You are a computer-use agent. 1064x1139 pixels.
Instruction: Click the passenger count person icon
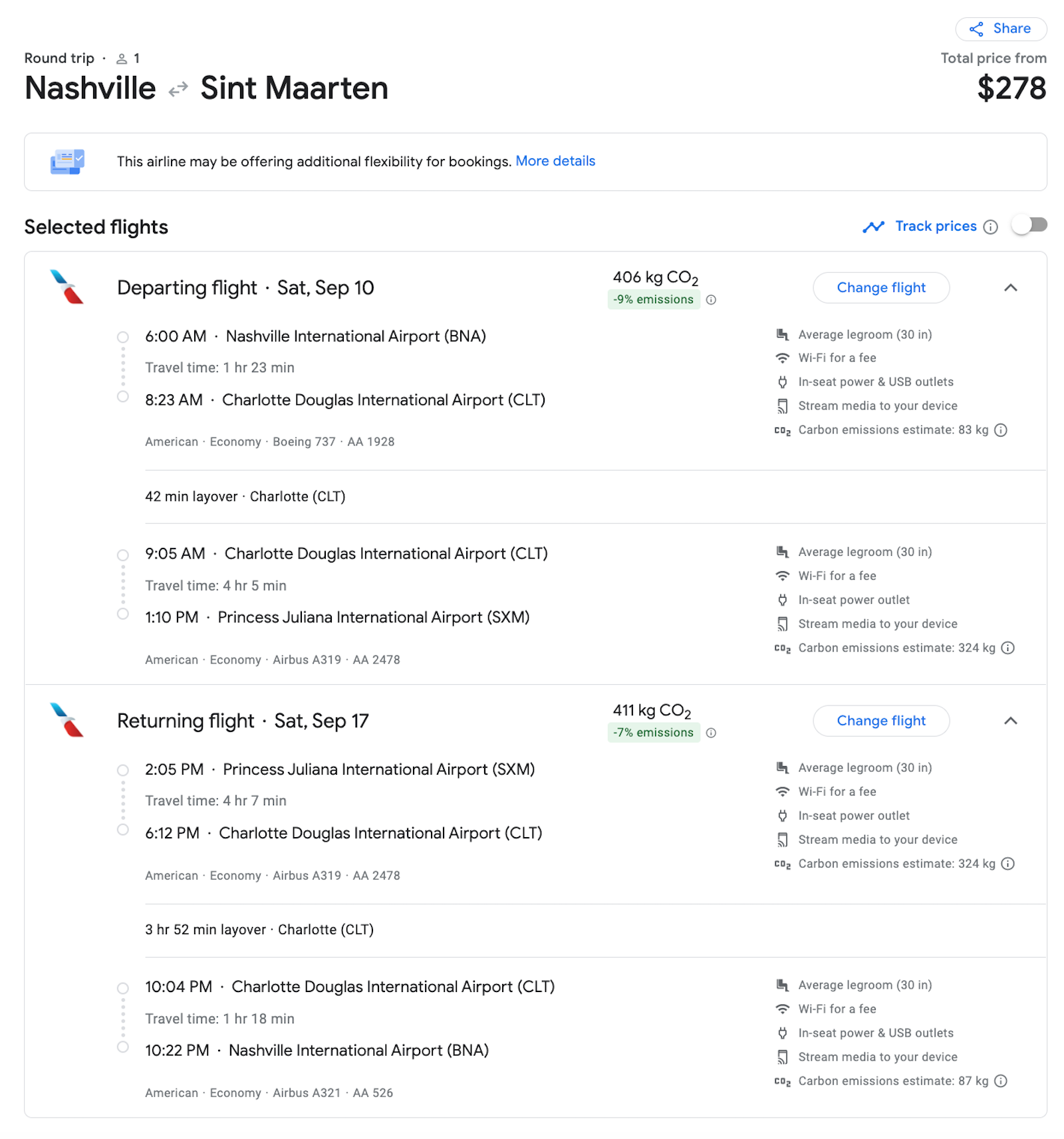point(122,58)
